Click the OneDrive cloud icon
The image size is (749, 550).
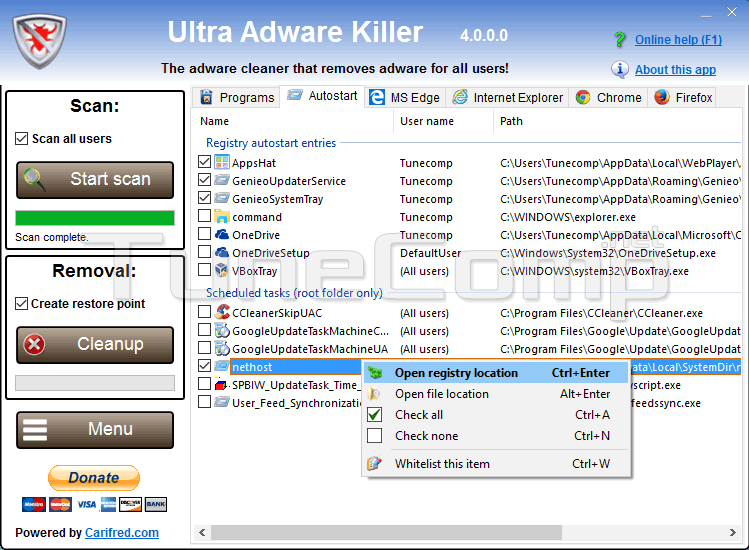tap(222, 234)
